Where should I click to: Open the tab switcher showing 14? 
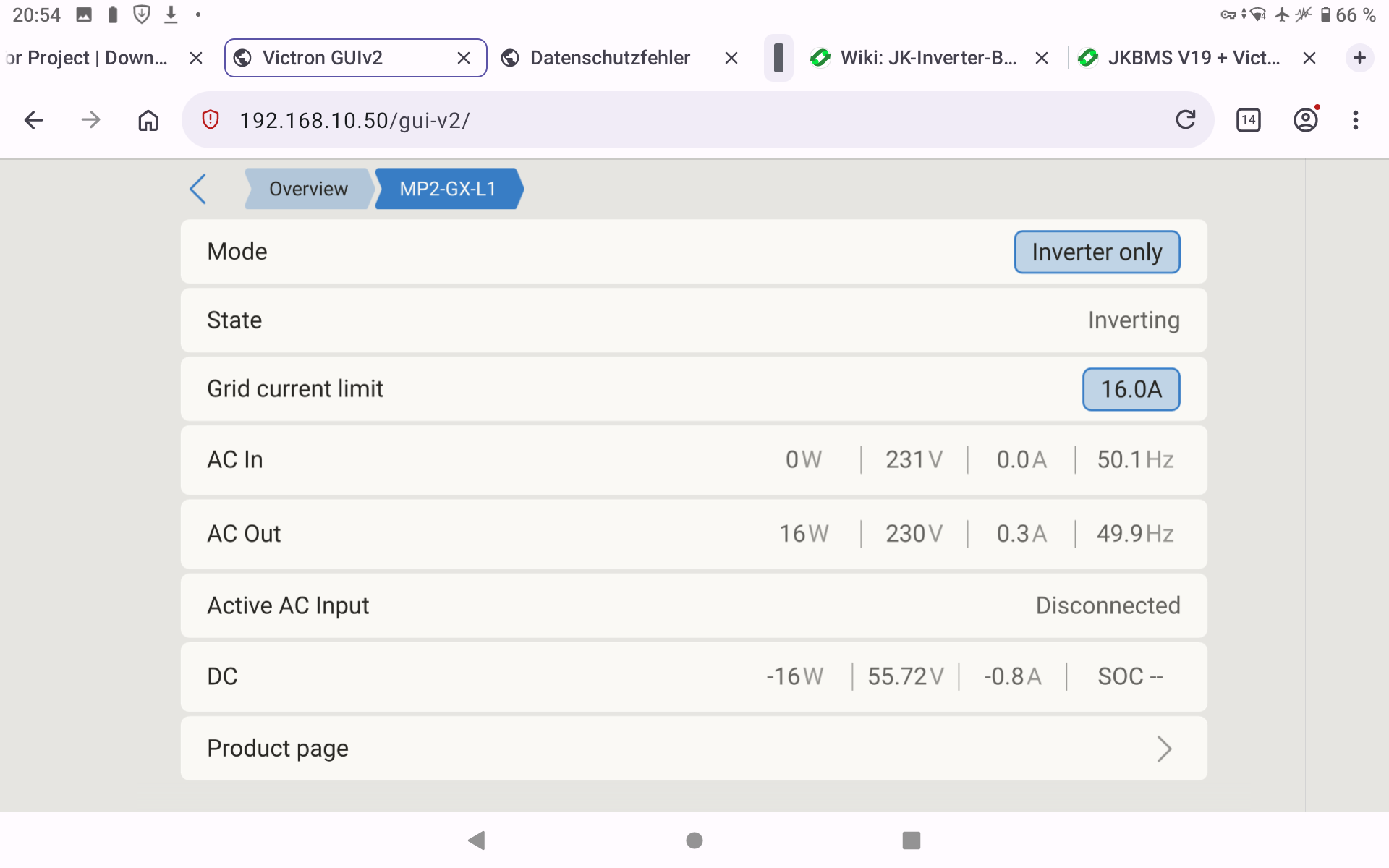pyautogui.click(x=1248, y=120)
